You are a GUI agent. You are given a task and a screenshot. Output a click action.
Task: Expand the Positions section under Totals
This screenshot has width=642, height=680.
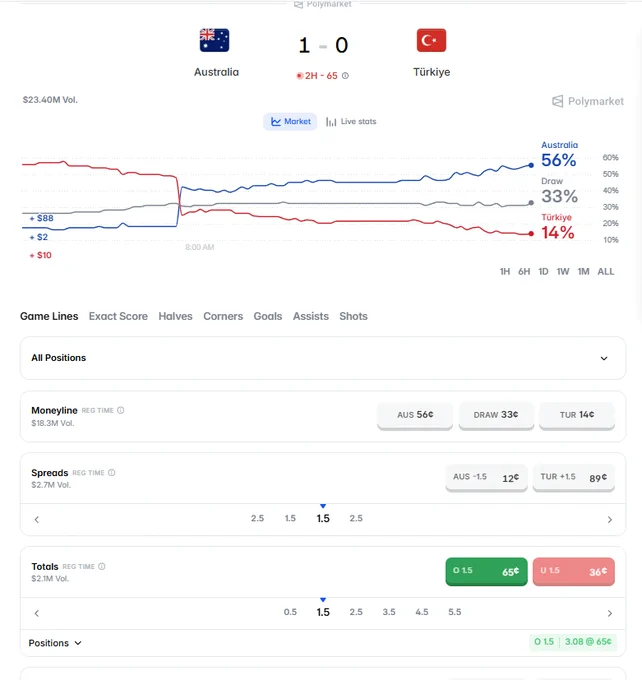tap(55, 643)
